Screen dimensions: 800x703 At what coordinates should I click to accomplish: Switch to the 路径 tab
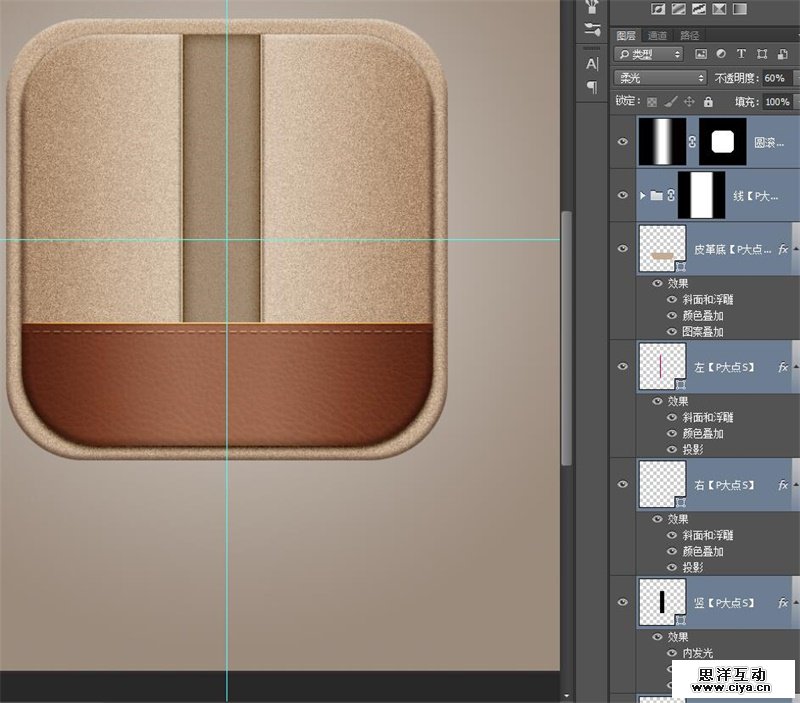tap(689, 35)
